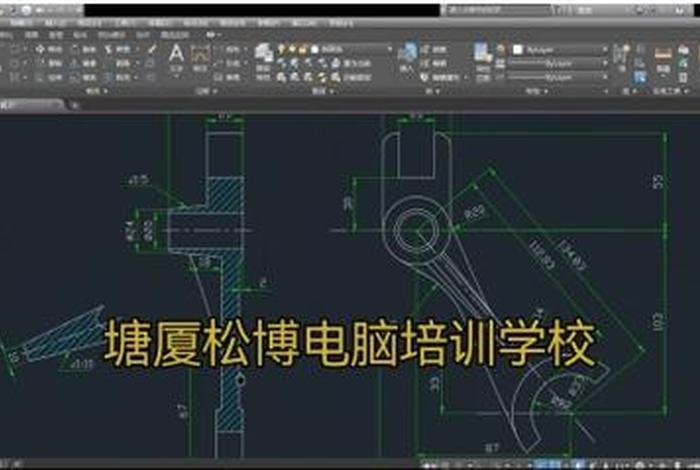The height and width of the screenshot is (470, 700).
Task: Toggle the ribbon minimize button after tabs
Action: click(x=211, y=35)
